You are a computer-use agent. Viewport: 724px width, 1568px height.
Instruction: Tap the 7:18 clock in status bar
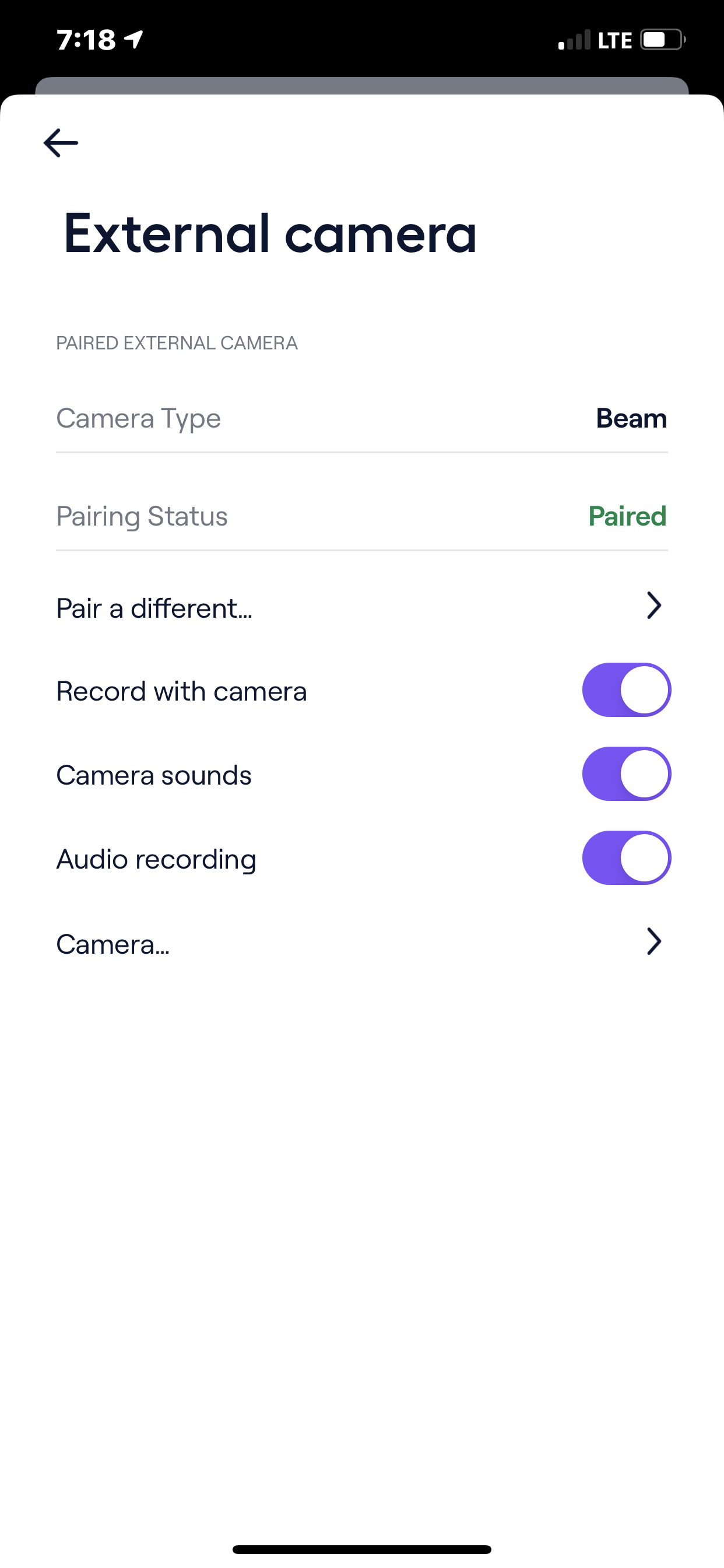pos(86,40)
